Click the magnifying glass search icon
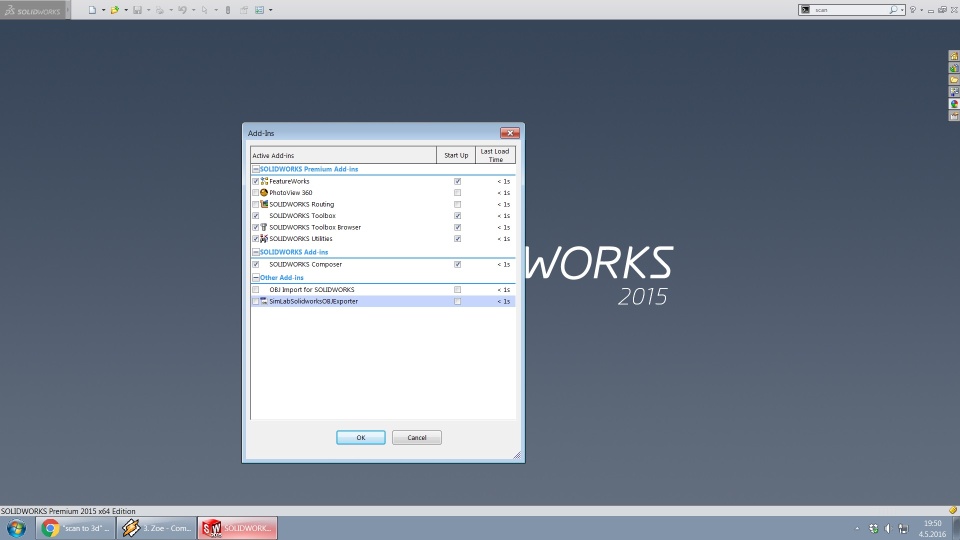960x540 pixels. pyautogui.click(x=893, y=10)
